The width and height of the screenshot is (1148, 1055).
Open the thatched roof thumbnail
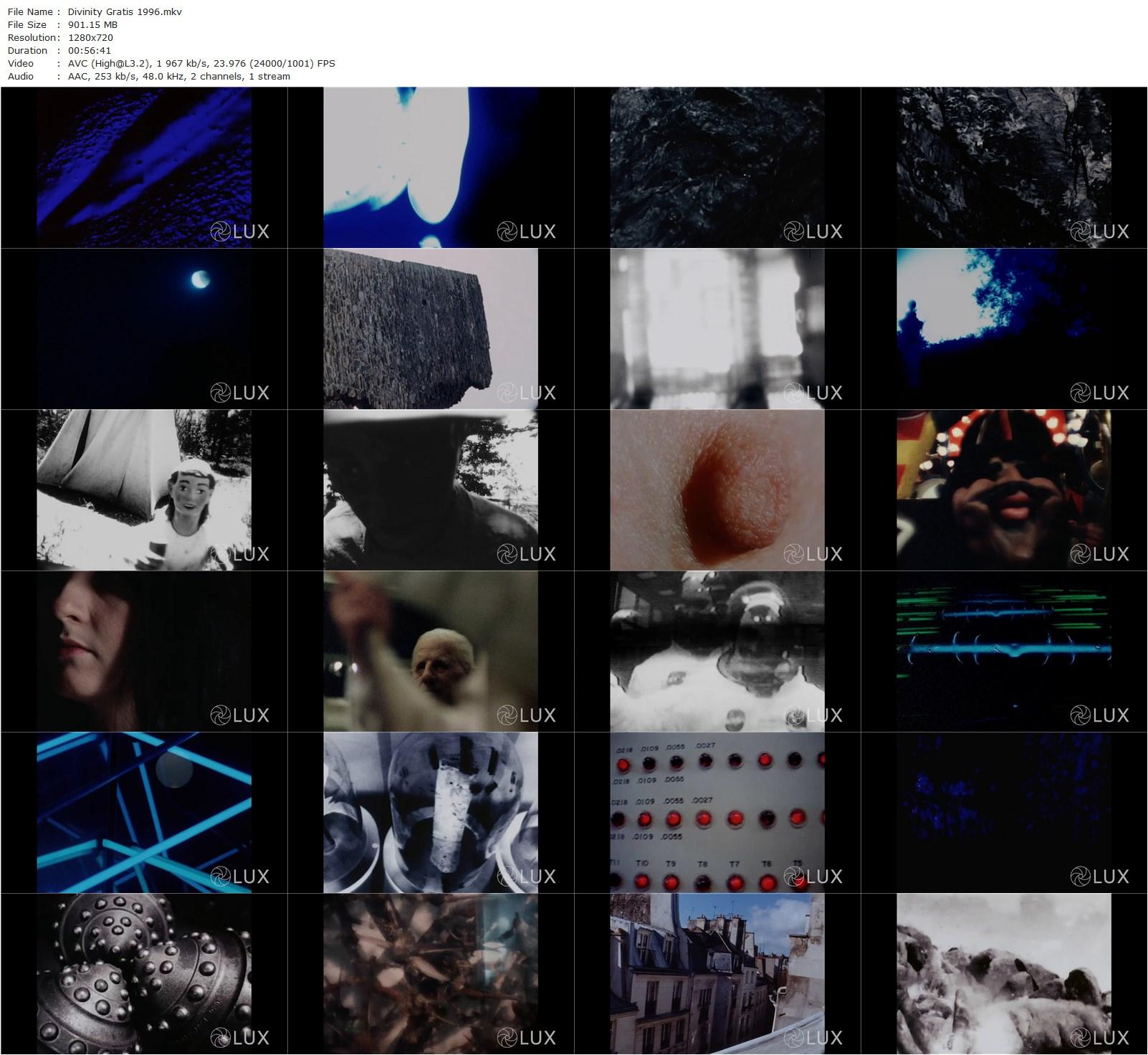pyautogui.click(x=431, y=329)
